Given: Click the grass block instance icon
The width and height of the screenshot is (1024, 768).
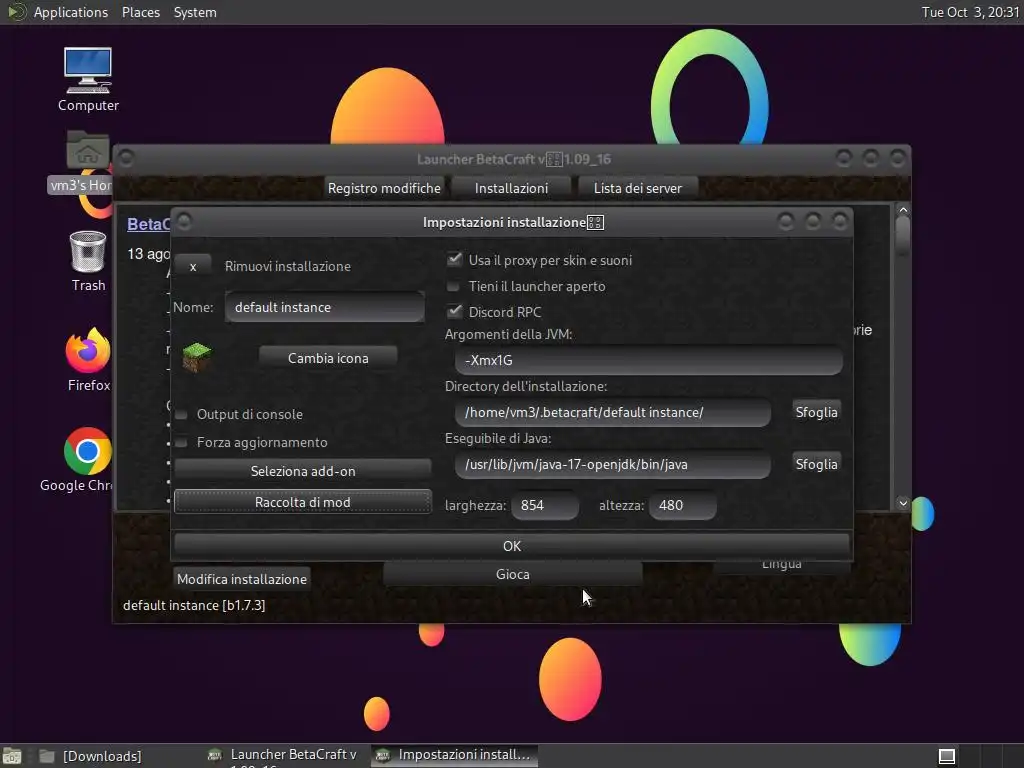Looking at the screenshot, I should (x=197, y=358).
